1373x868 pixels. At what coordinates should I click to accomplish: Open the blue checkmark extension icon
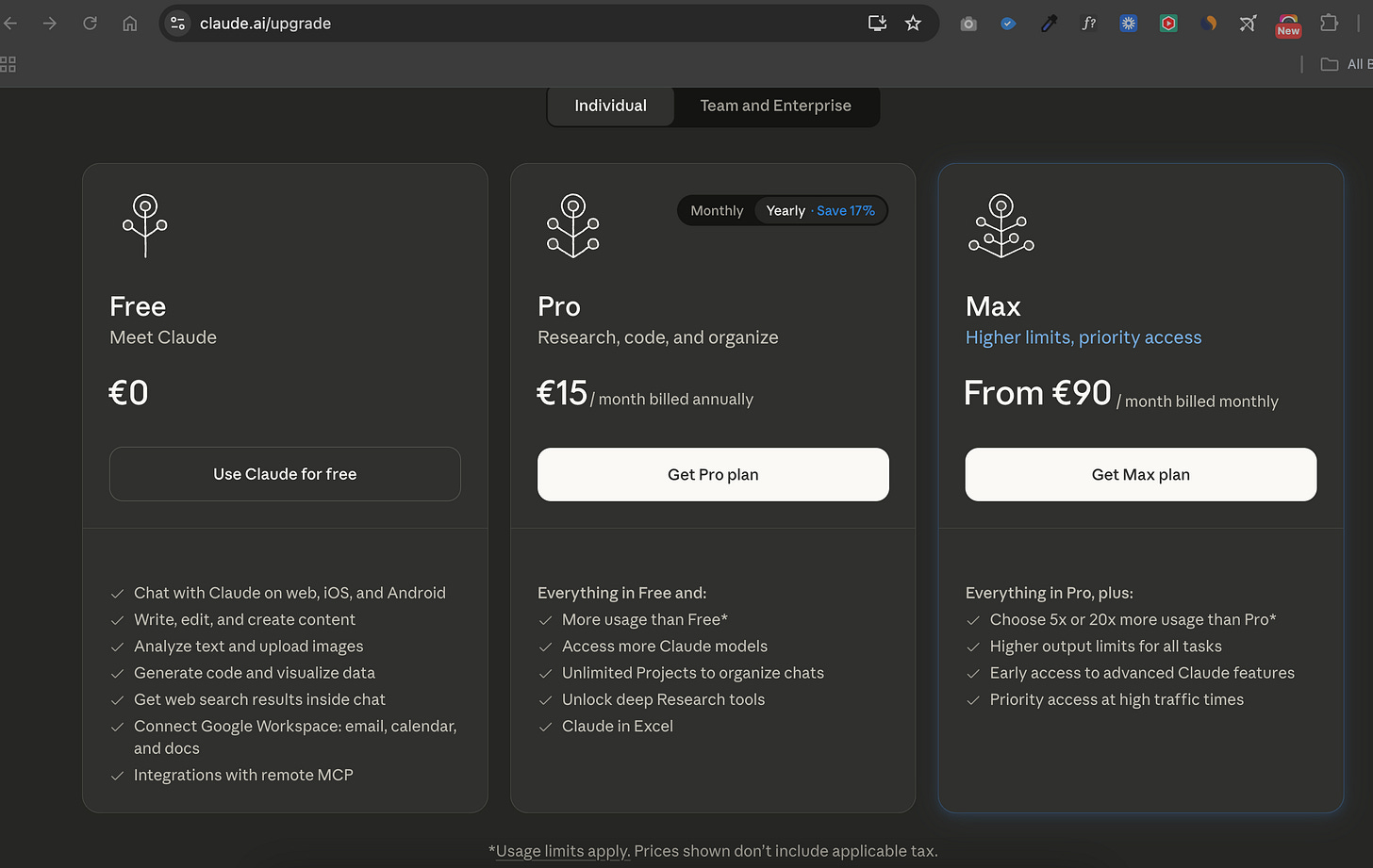pyautogui.click(x=1008, y=24)
